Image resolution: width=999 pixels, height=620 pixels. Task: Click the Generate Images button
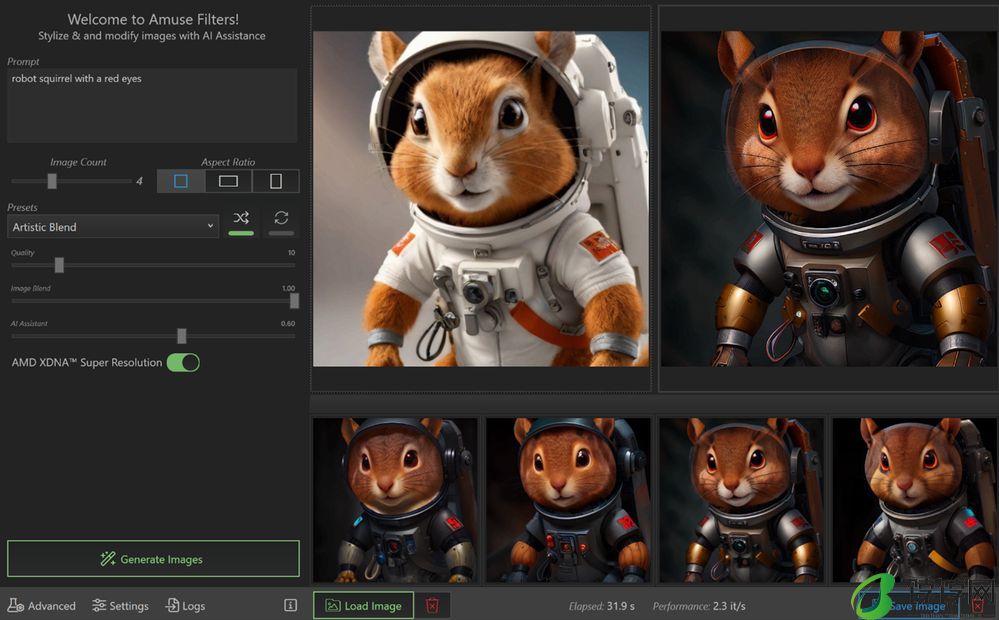coord(153,559)
